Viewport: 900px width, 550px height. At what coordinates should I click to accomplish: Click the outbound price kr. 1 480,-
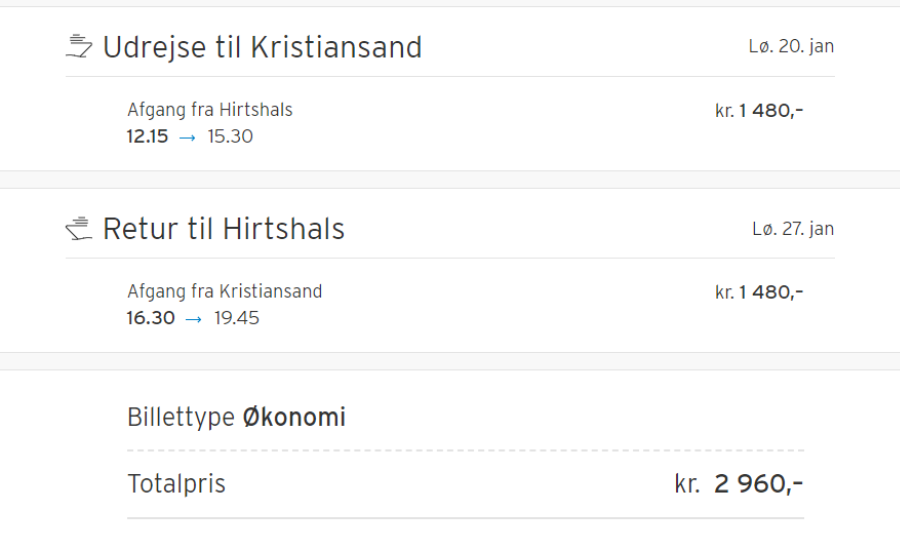pos(759,110)
